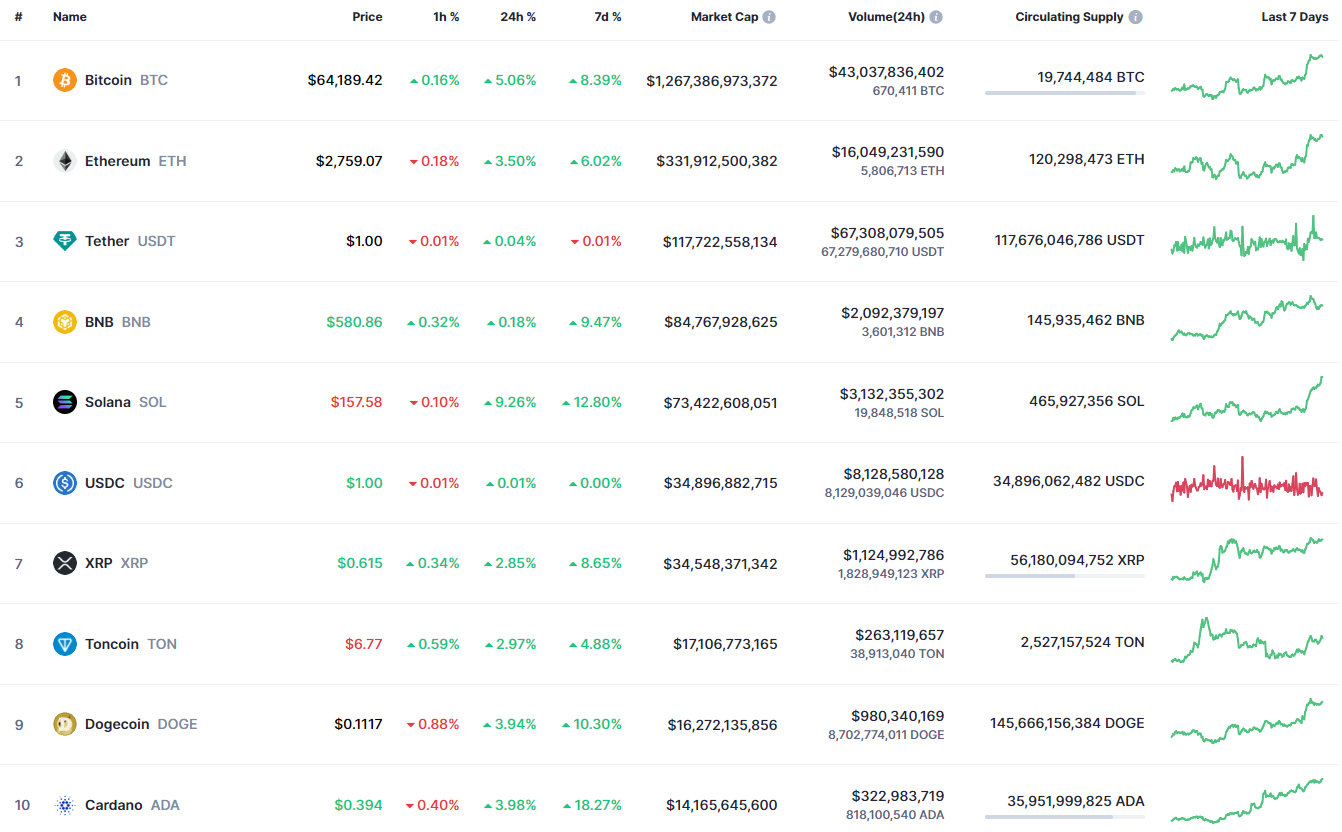The width and height of the screenshot is (1342, 832).
Task: Sort by the 24h % column header
Action: coord(518,17)
